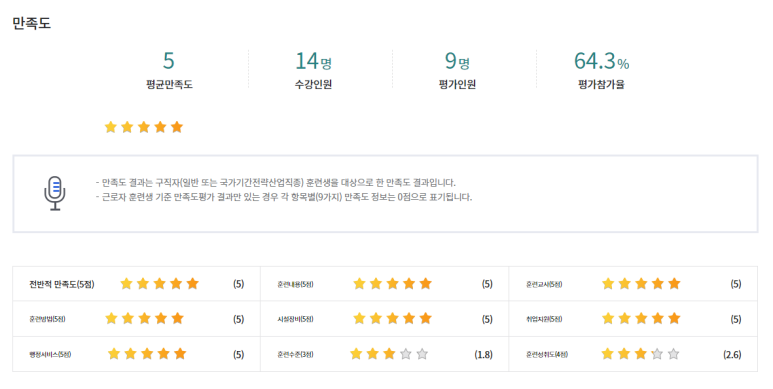The width and height of the screenshot is (773, 389).
Task: Click the 평가참가율 64.3% figure
Action: 601,61
